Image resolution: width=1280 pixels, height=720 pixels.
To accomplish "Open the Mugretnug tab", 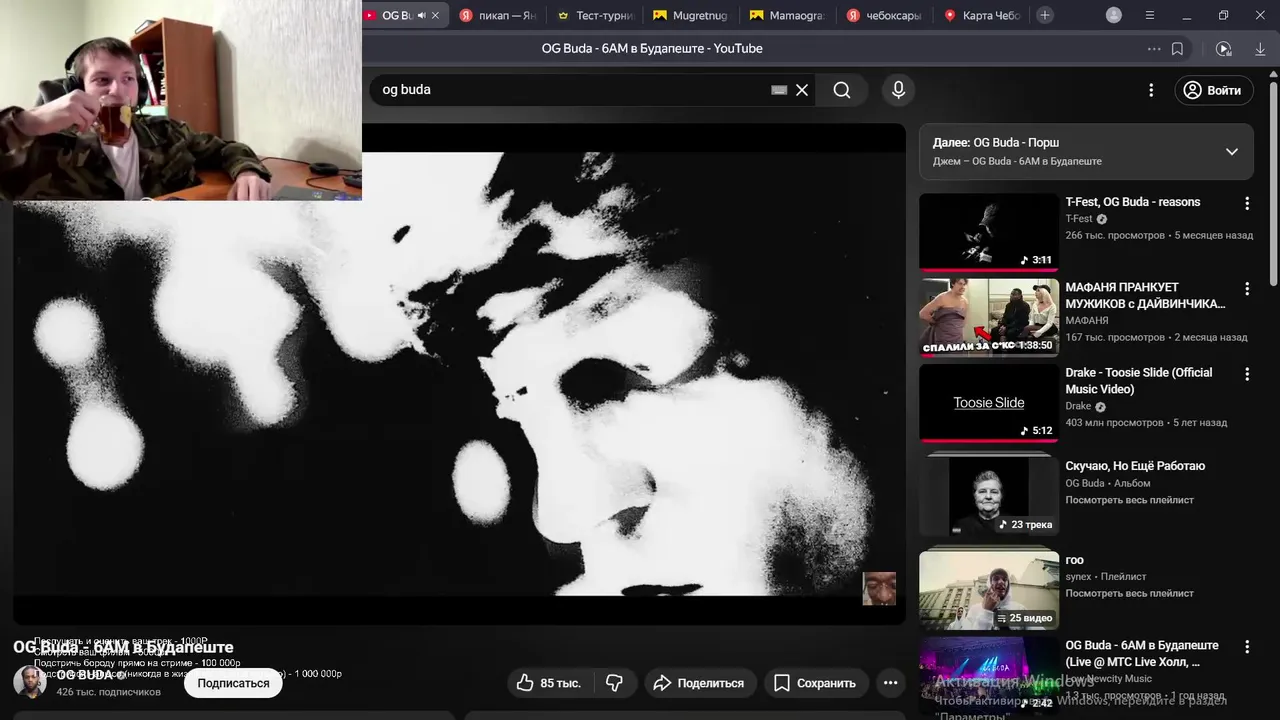I will coord(691,15).
